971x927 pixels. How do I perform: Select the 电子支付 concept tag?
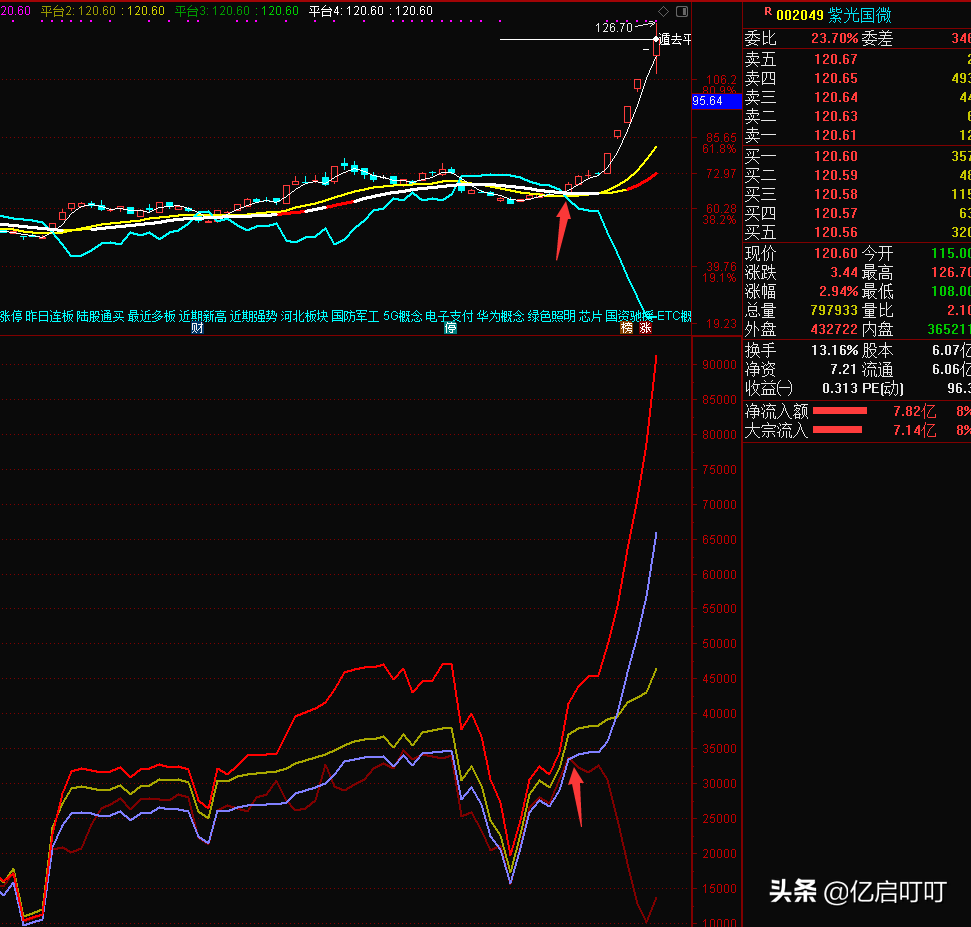[449, 316]
